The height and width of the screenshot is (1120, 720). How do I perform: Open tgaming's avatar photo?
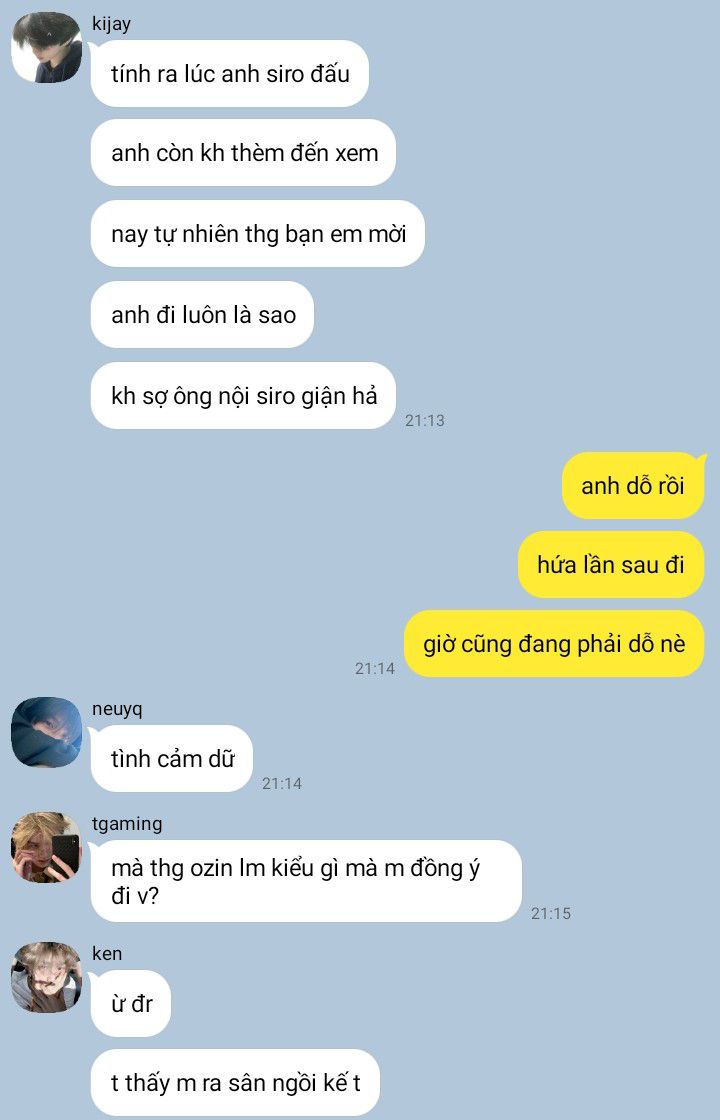46,847
